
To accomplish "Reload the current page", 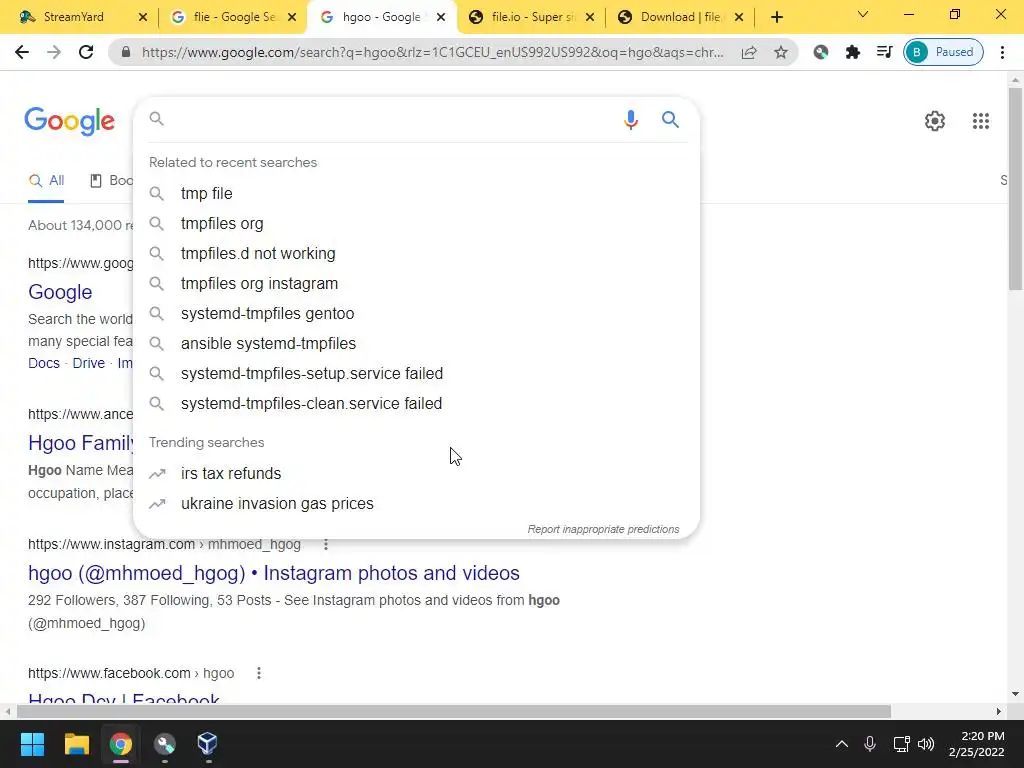I will point(86,52).
